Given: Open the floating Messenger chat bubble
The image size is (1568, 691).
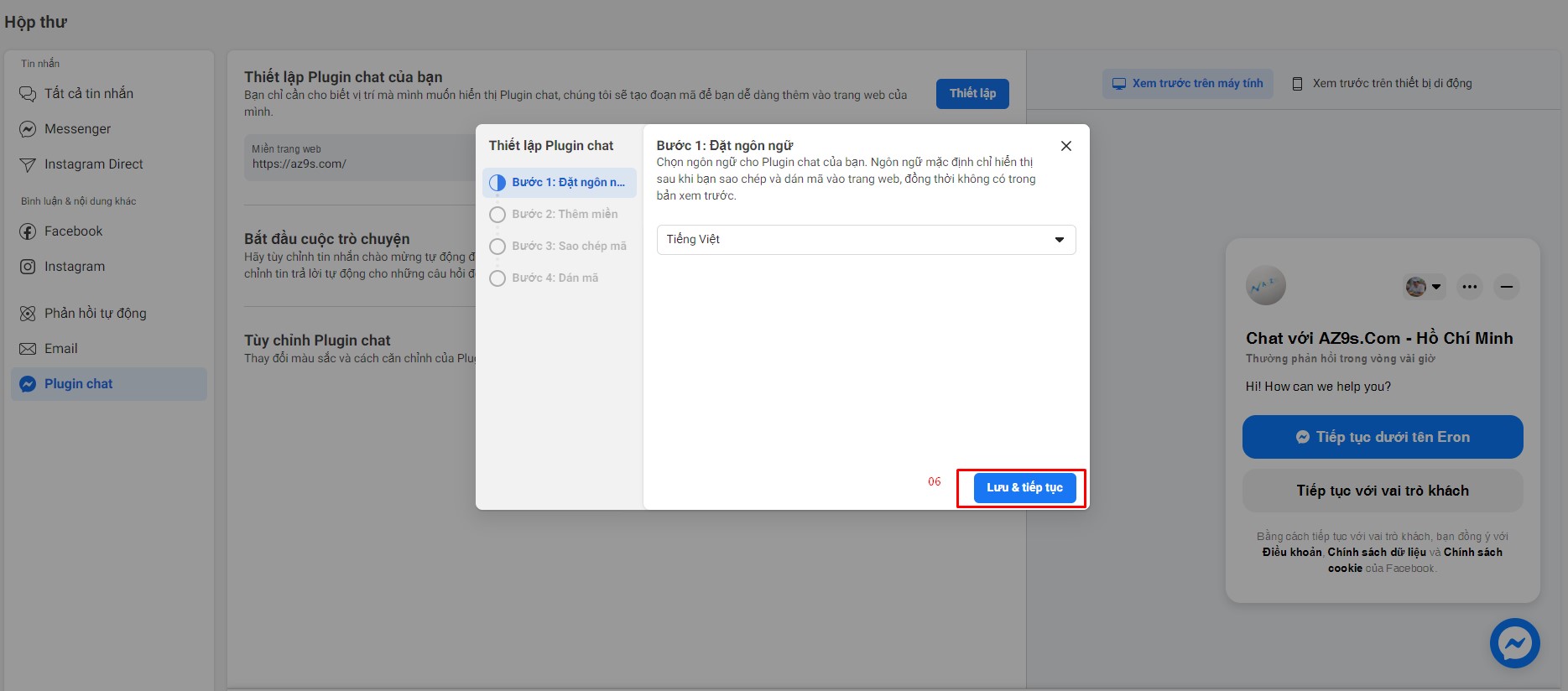Looking at the screenshot, I should pos(1514,643).
